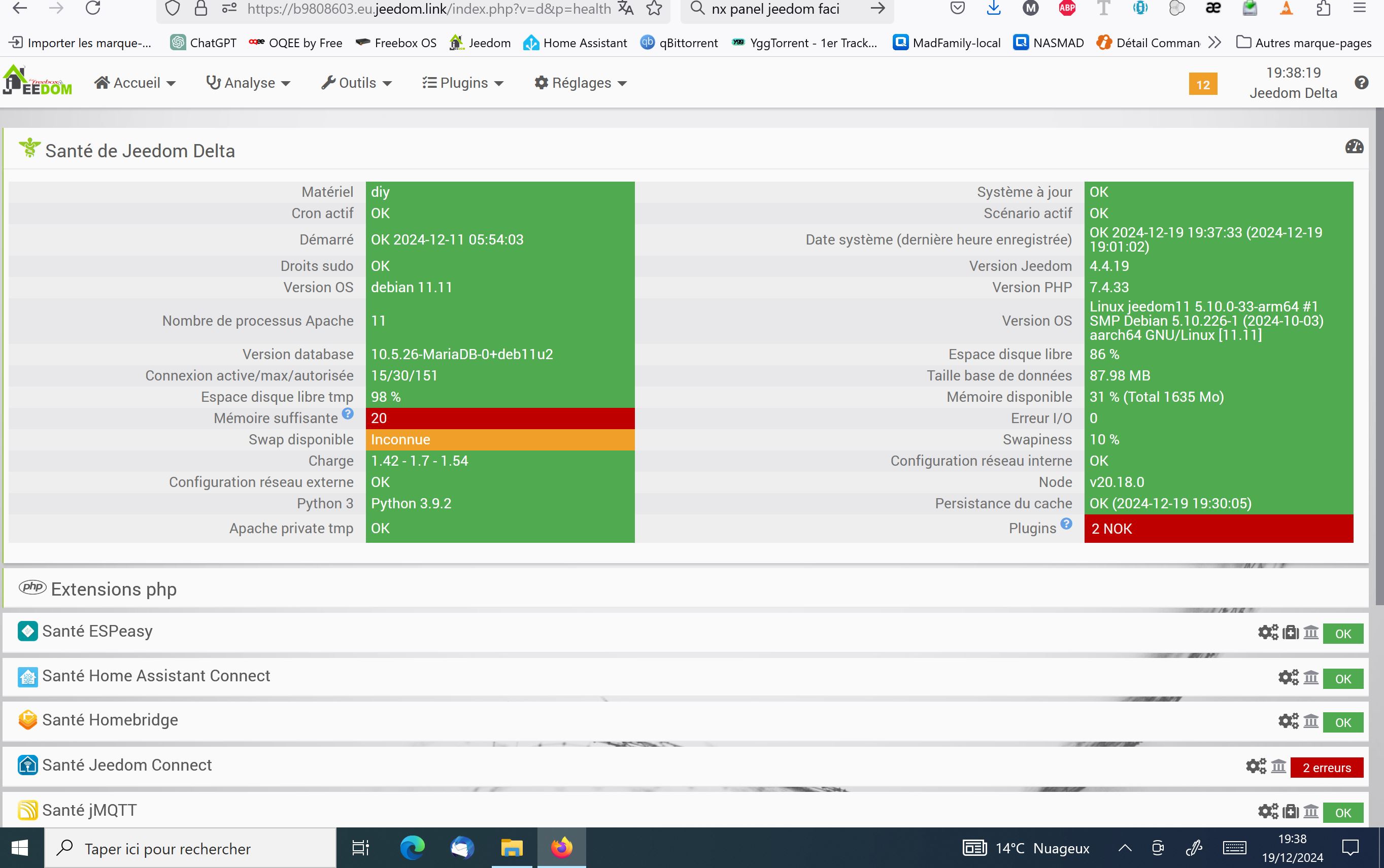Open the ChatGPT bookmark
1384x868 pixels.
(x=204, y=43)
